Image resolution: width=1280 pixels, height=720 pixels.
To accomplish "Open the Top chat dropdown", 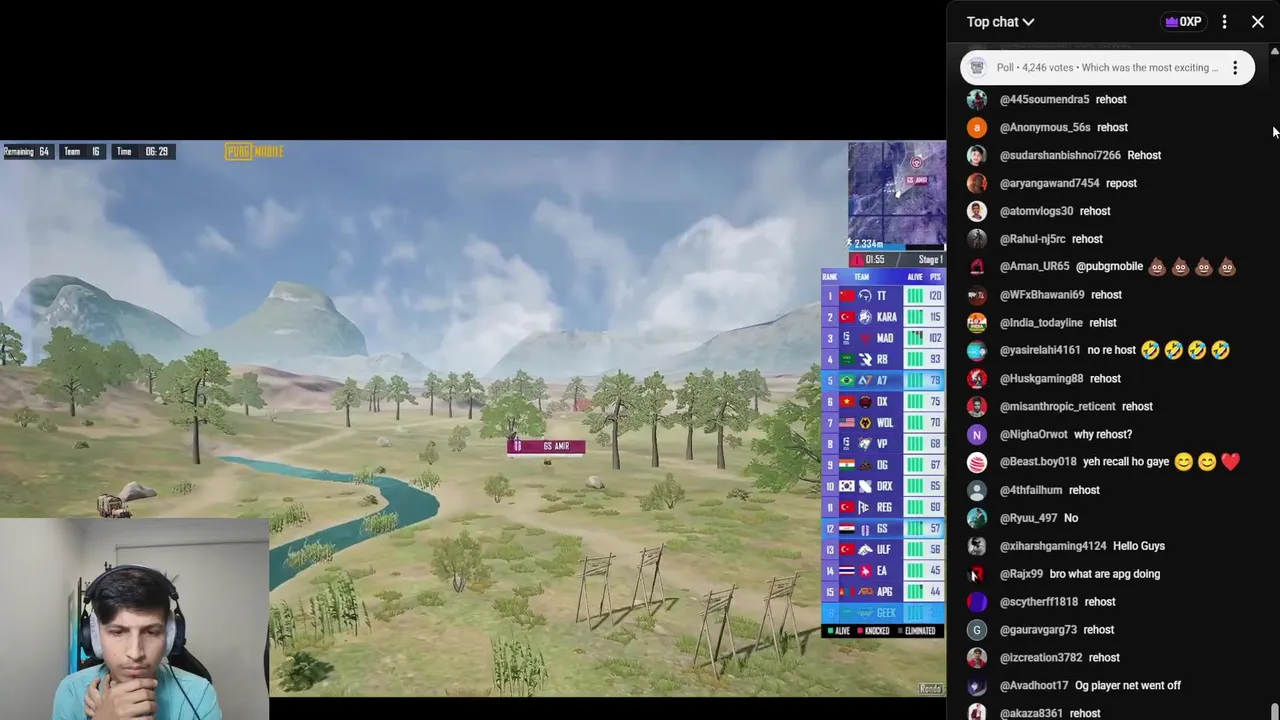I will pyautogui.click(x=1000, y=22).
